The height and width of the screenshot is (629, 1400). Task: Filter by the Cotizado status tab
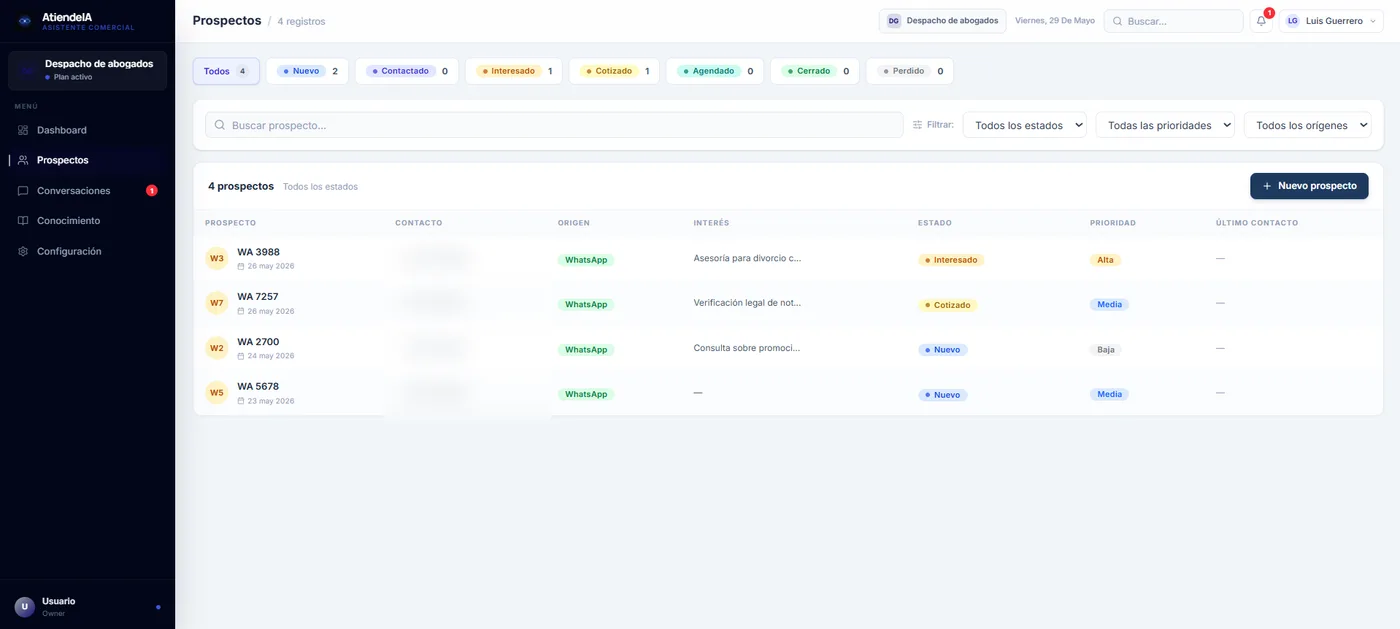[614, 71]
